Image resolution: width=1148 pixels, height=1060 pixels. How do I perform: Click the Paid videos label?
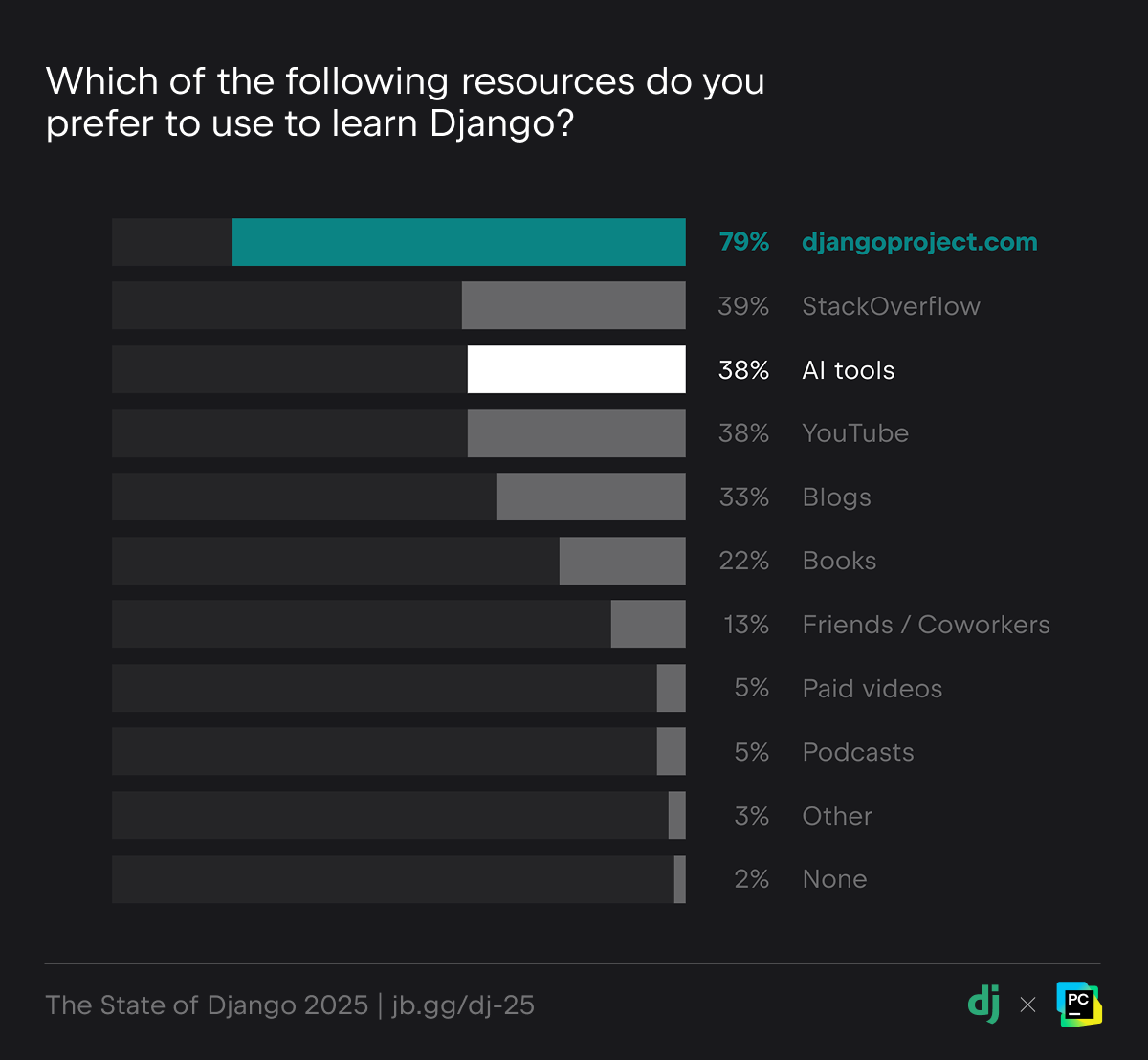pos(872,689)
